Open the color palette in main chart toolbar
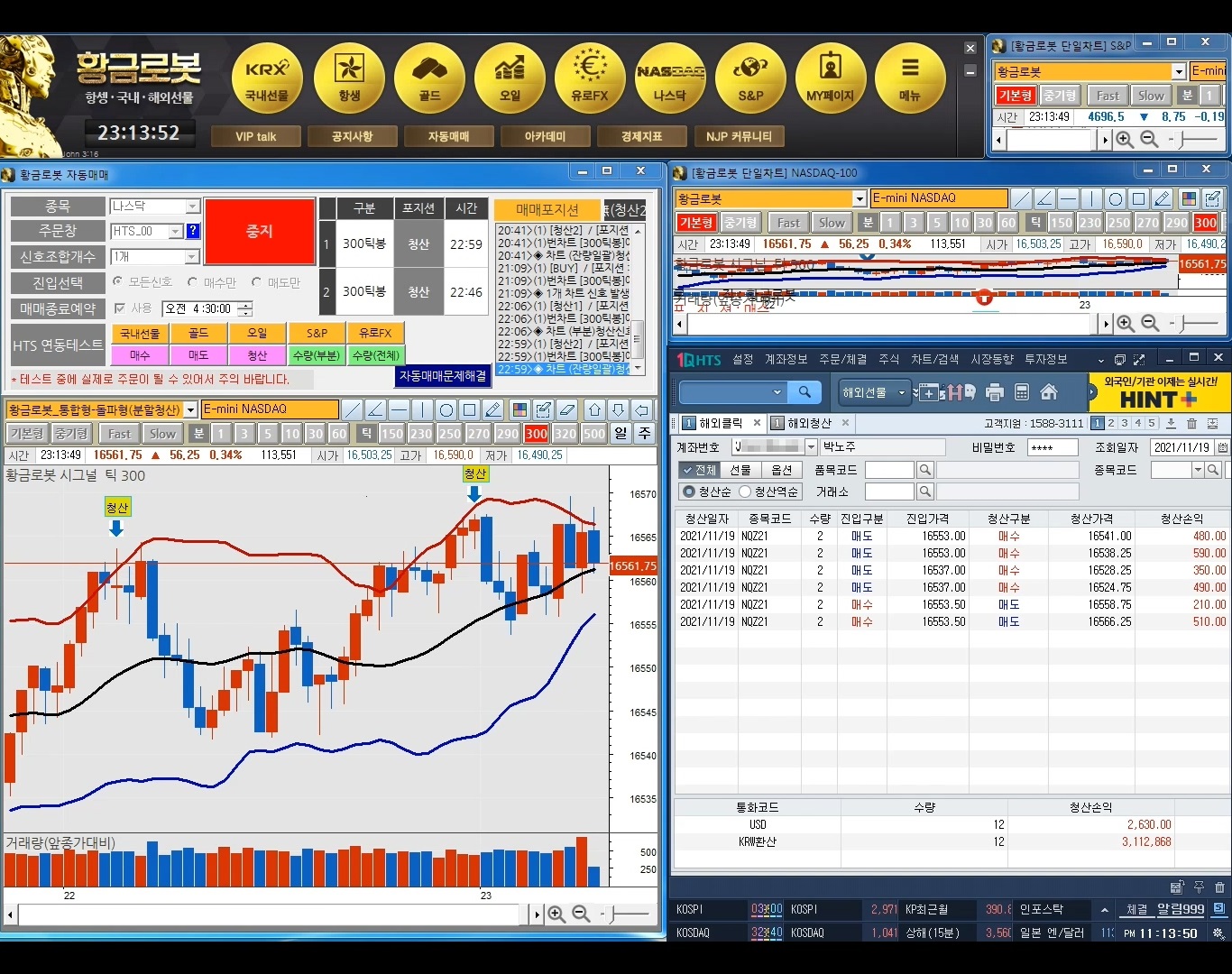Viewport: 1232px width, 974px height. [519, 409]
